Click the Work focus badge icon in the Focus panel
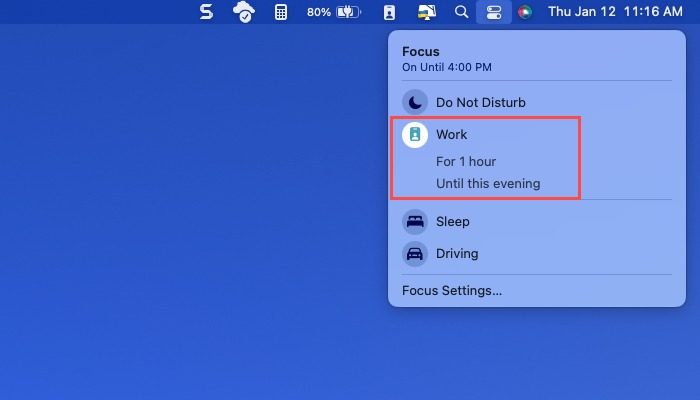700x400 pixels. click(x=415, y=134)
